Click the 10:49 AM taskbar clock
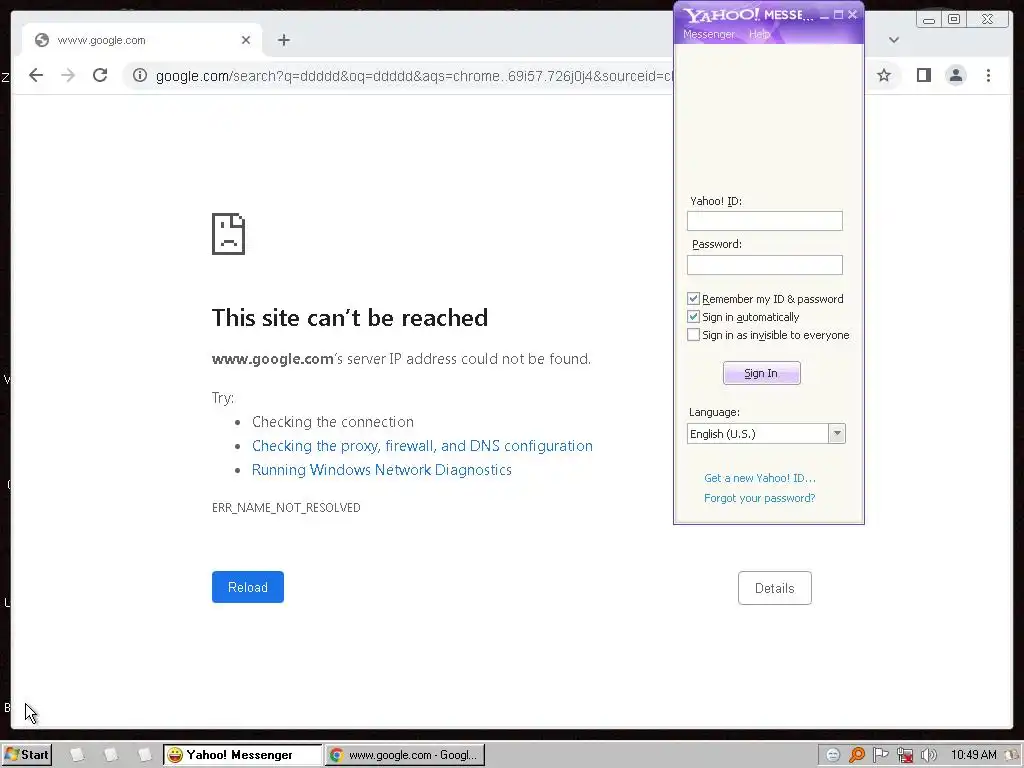The width and height of the screenshot is (1024, 768). click(974, 755)
